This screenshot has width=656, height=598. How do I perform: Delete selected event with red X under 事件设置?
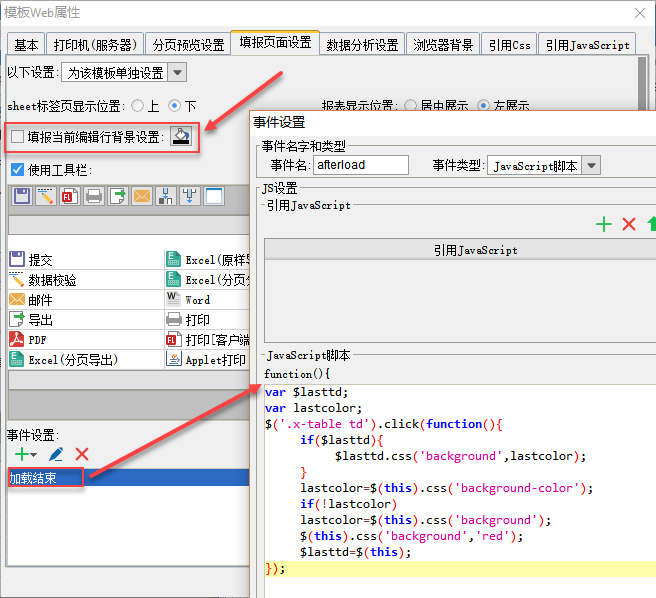pos(82,454)
